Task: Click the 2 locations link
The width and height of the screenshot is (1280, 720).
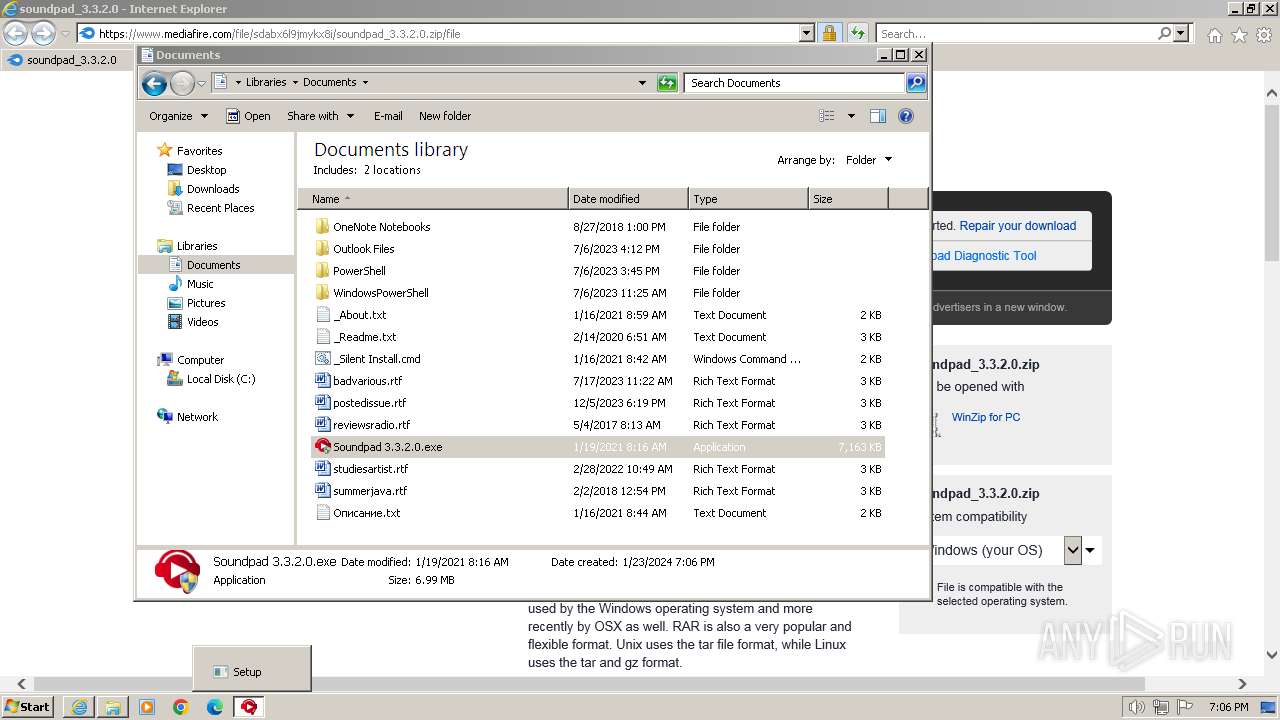Action: [392, 170]
